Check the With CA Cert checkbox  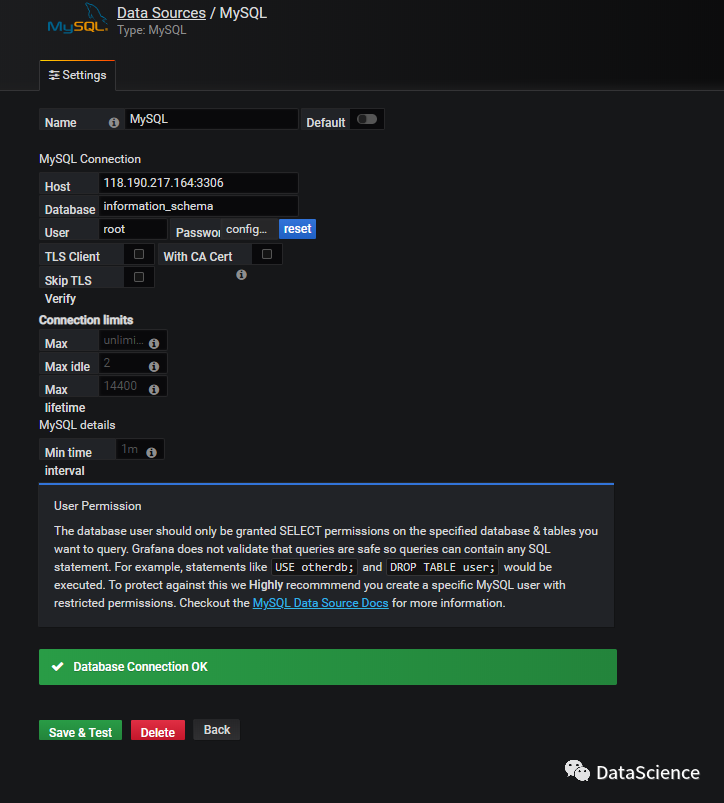[266, 254]
